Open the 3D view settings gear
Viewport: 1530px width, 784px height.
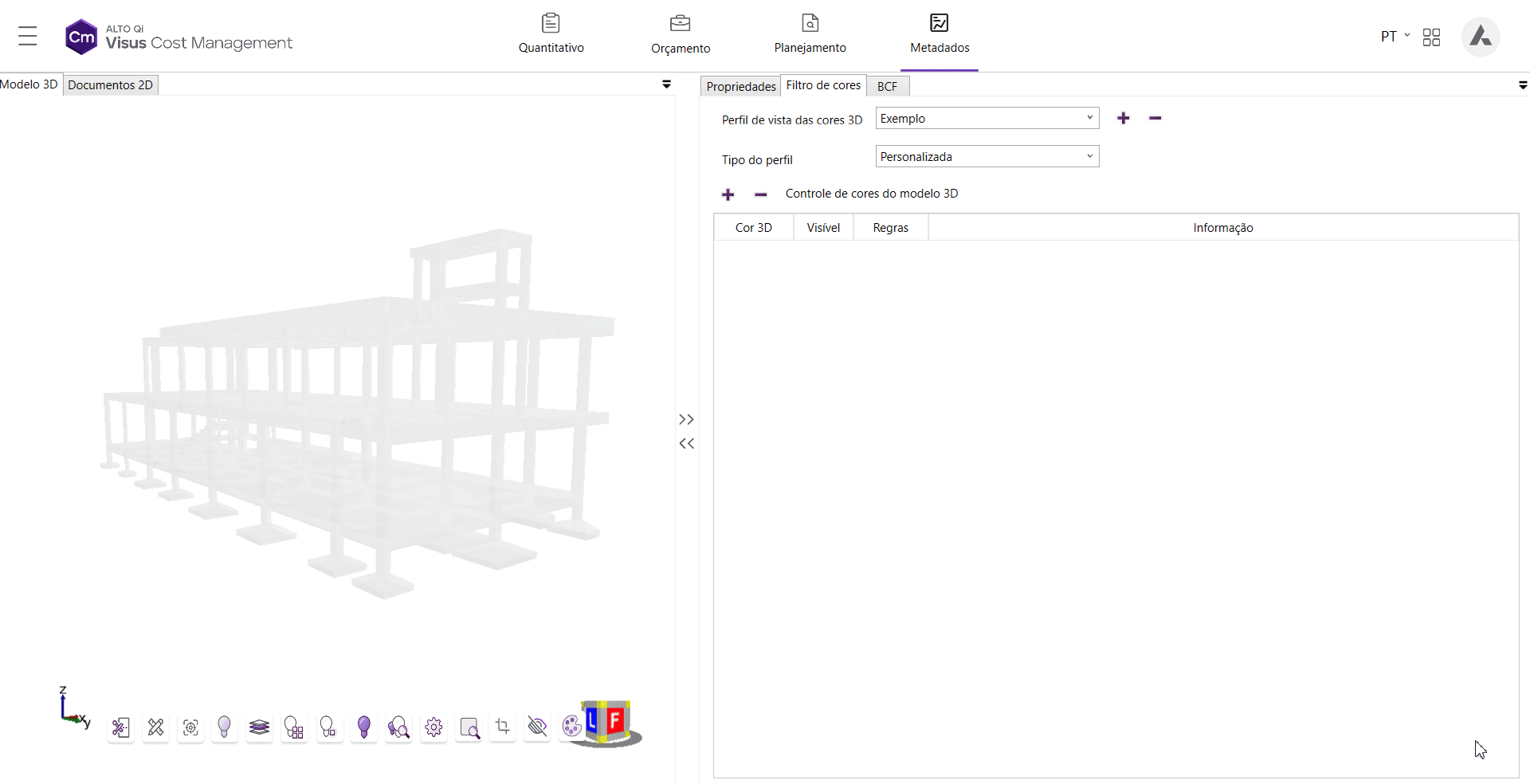click(x=433, y=727)
